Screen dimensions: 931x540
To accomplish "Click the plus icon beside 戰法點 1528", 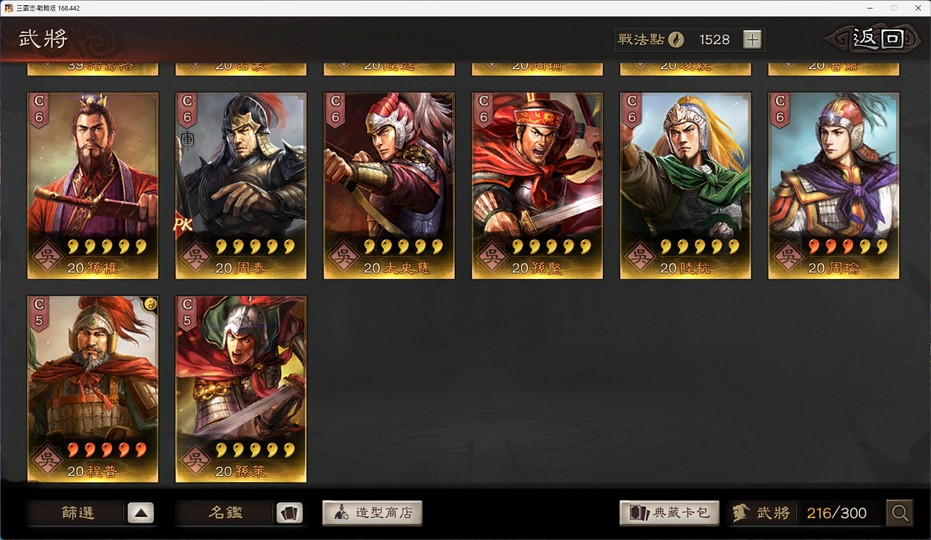I will click(752, 40).
